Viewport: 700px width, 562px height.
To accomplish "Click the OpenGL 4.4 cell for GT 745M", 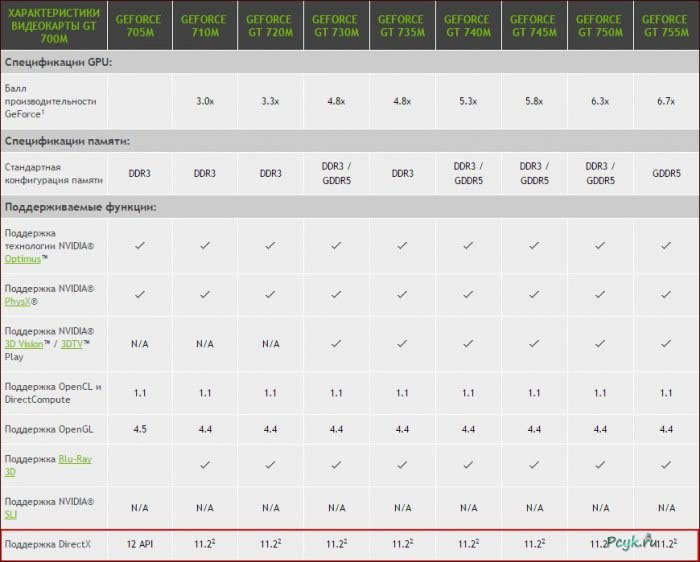I will pos(534,429).
